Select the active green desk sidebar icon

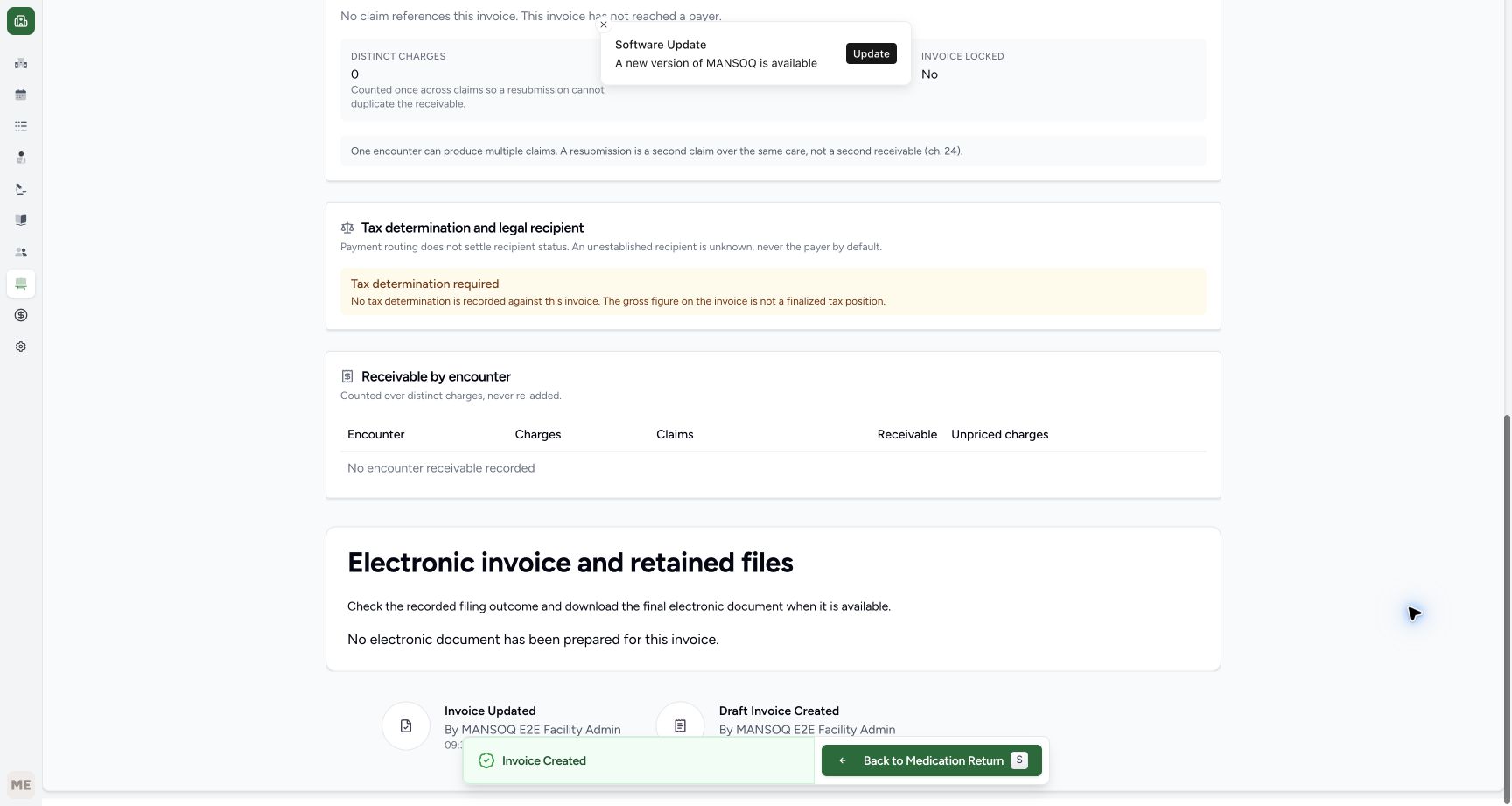tap(21, 284)
